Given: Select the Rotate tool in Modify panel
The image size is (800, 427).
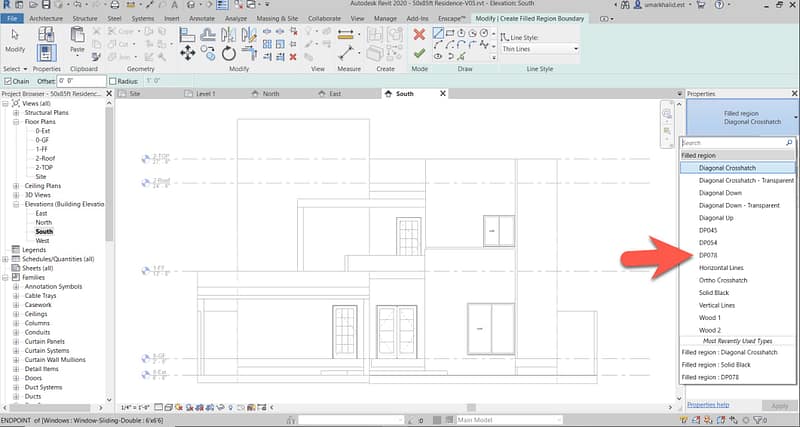Looking at the screenshot, I should point(229,53).
